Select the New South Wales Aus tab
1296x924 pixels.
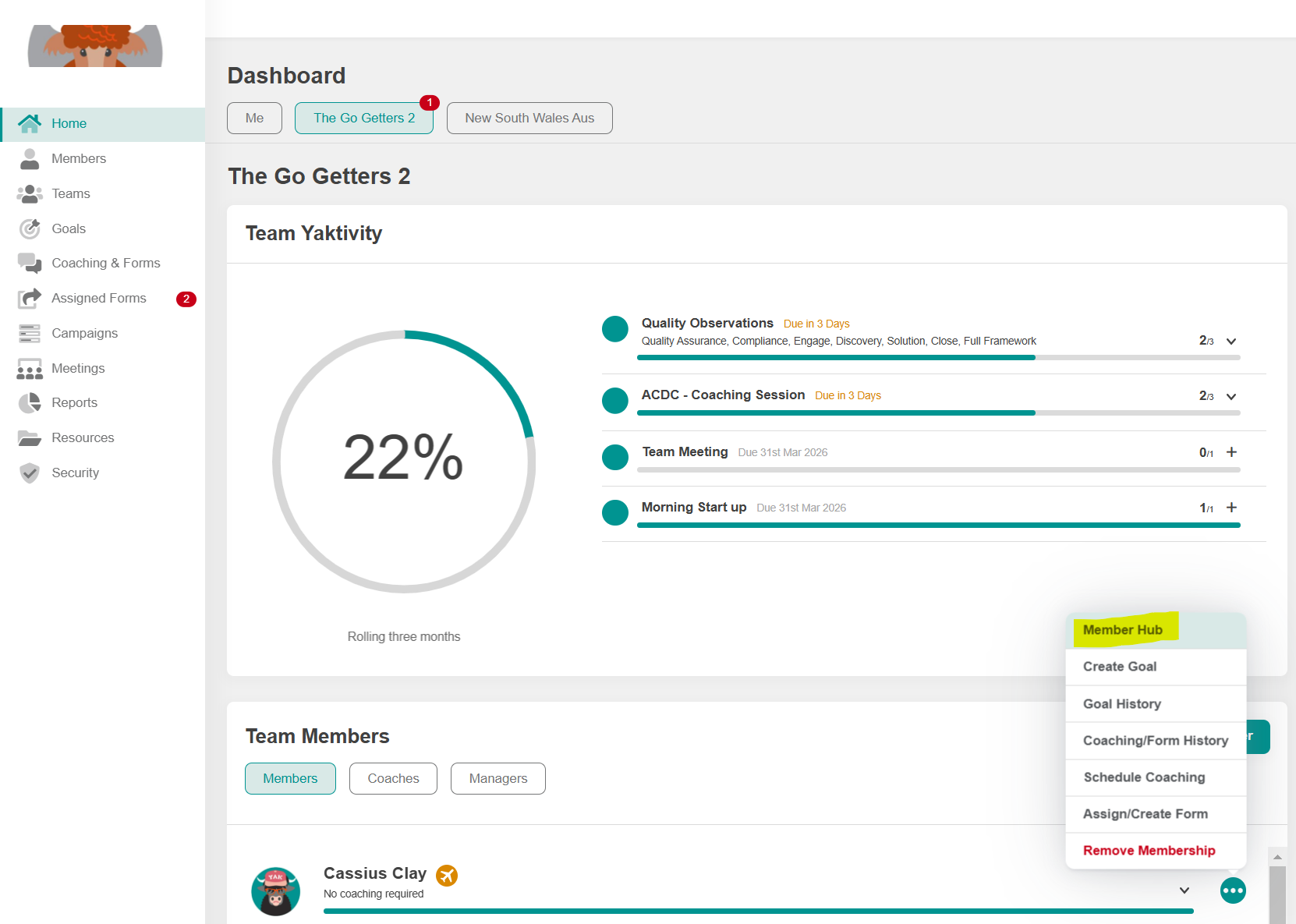point(529,118)
